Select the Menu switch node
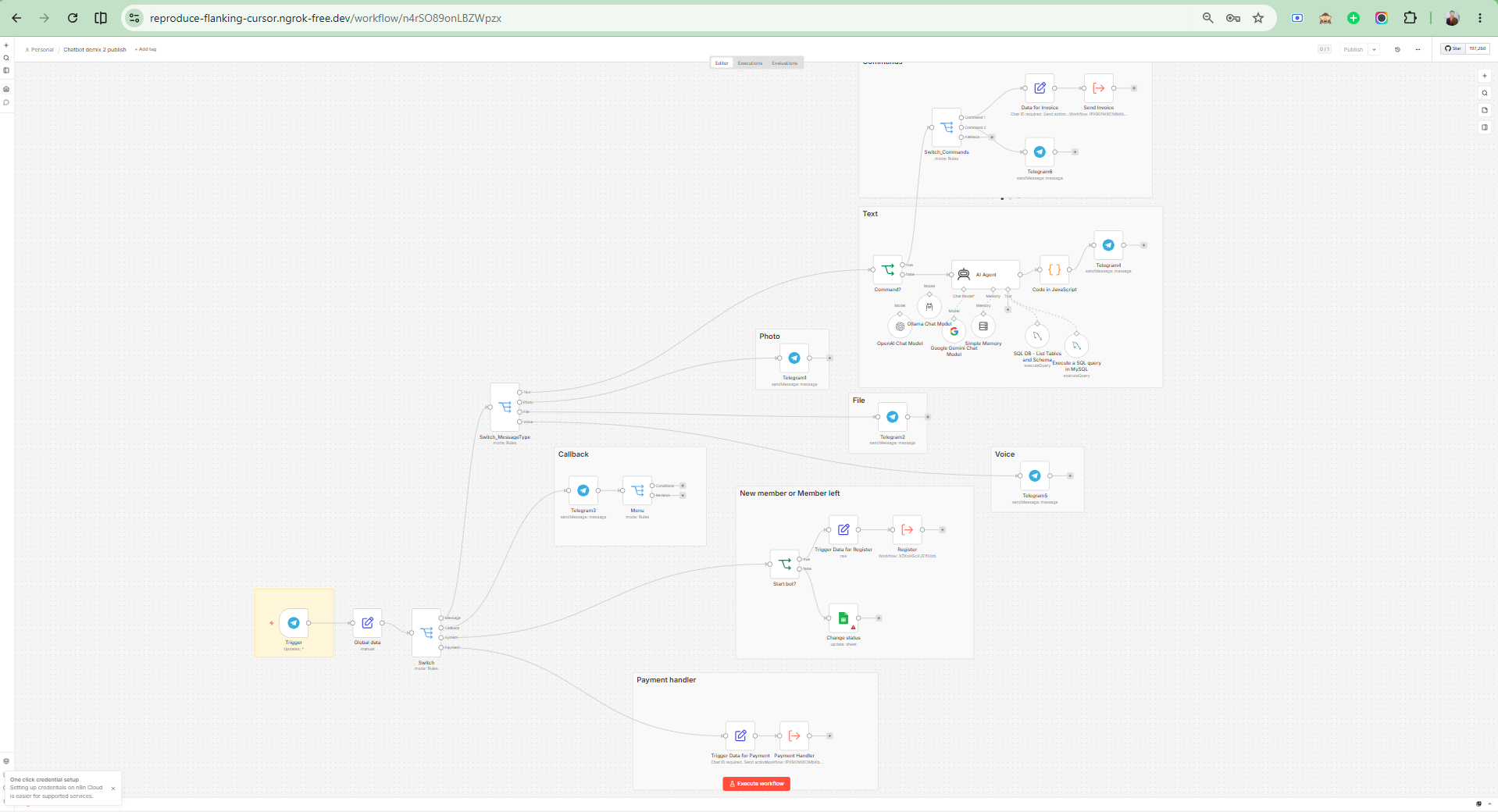 coord(637,490)
